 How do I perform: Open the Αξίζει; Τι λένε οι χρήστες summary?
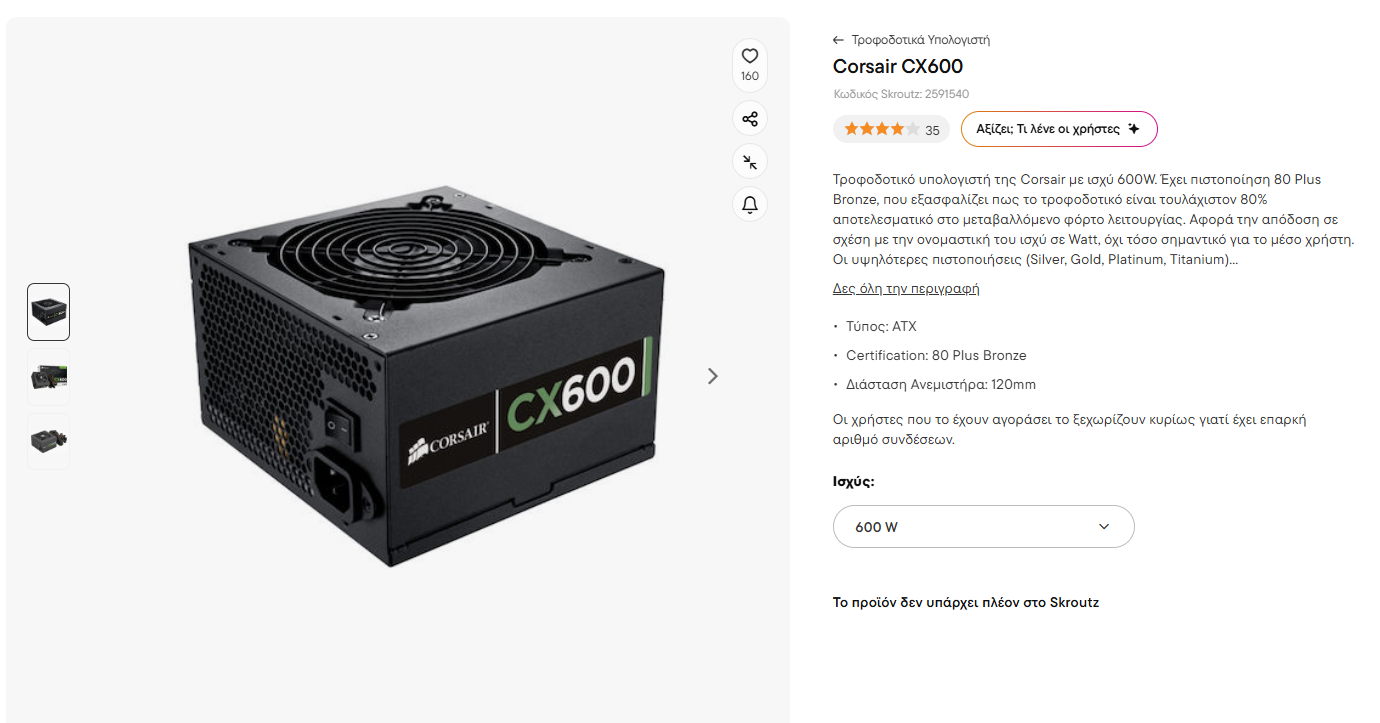1059,129
